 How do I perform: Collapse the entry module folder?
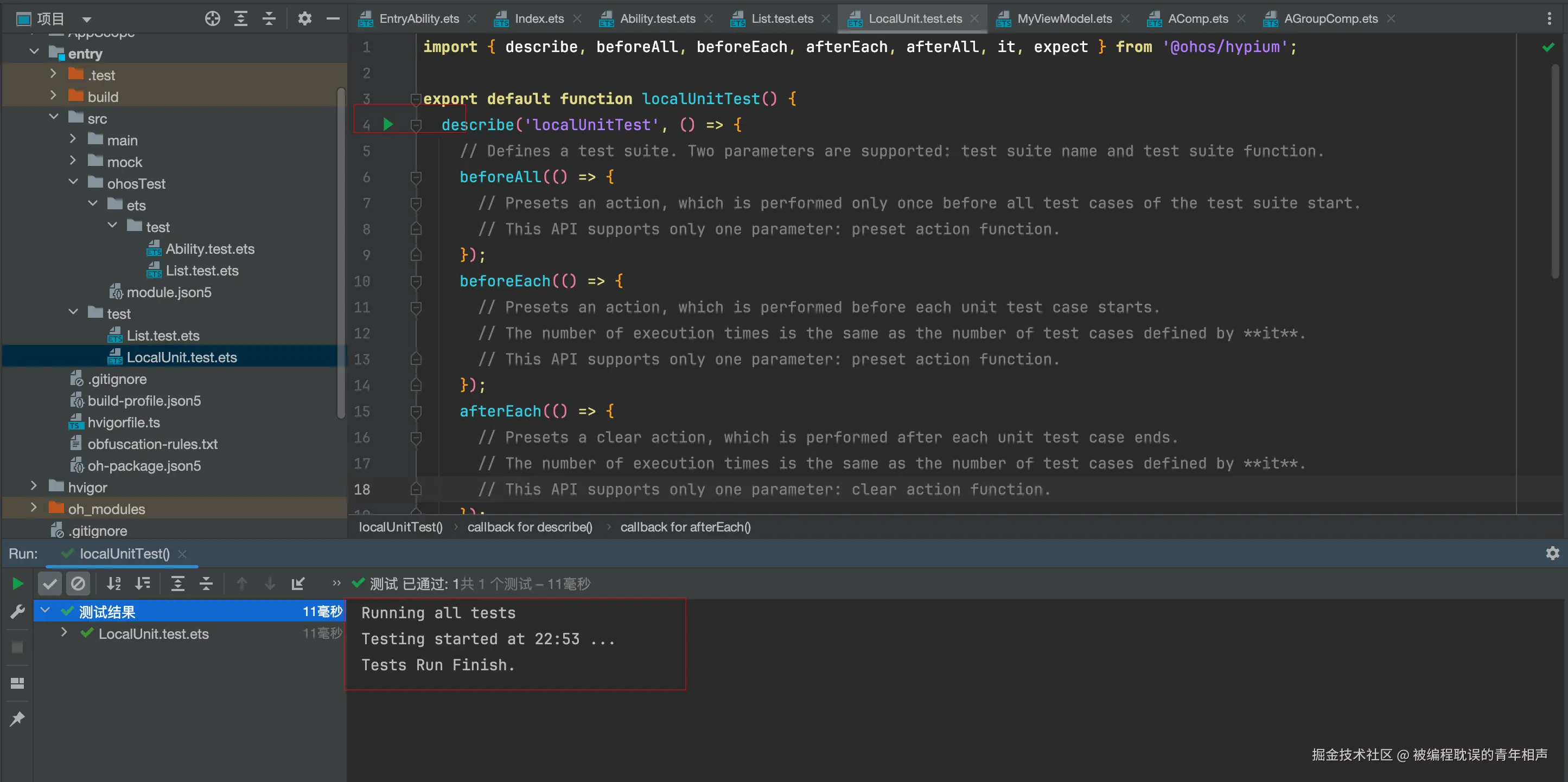pos(35,53)
